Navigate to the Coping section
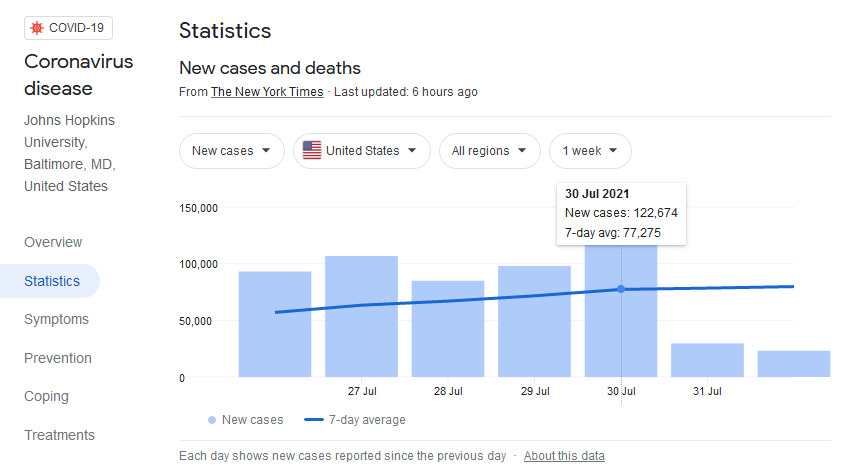This screenshot has width=858, height=474. [x=47, y=396]
